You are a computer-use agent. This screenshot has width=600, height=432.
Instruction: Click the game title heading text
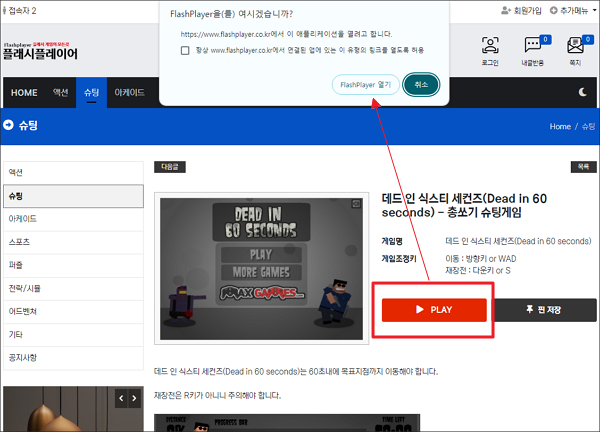(464, 205)
